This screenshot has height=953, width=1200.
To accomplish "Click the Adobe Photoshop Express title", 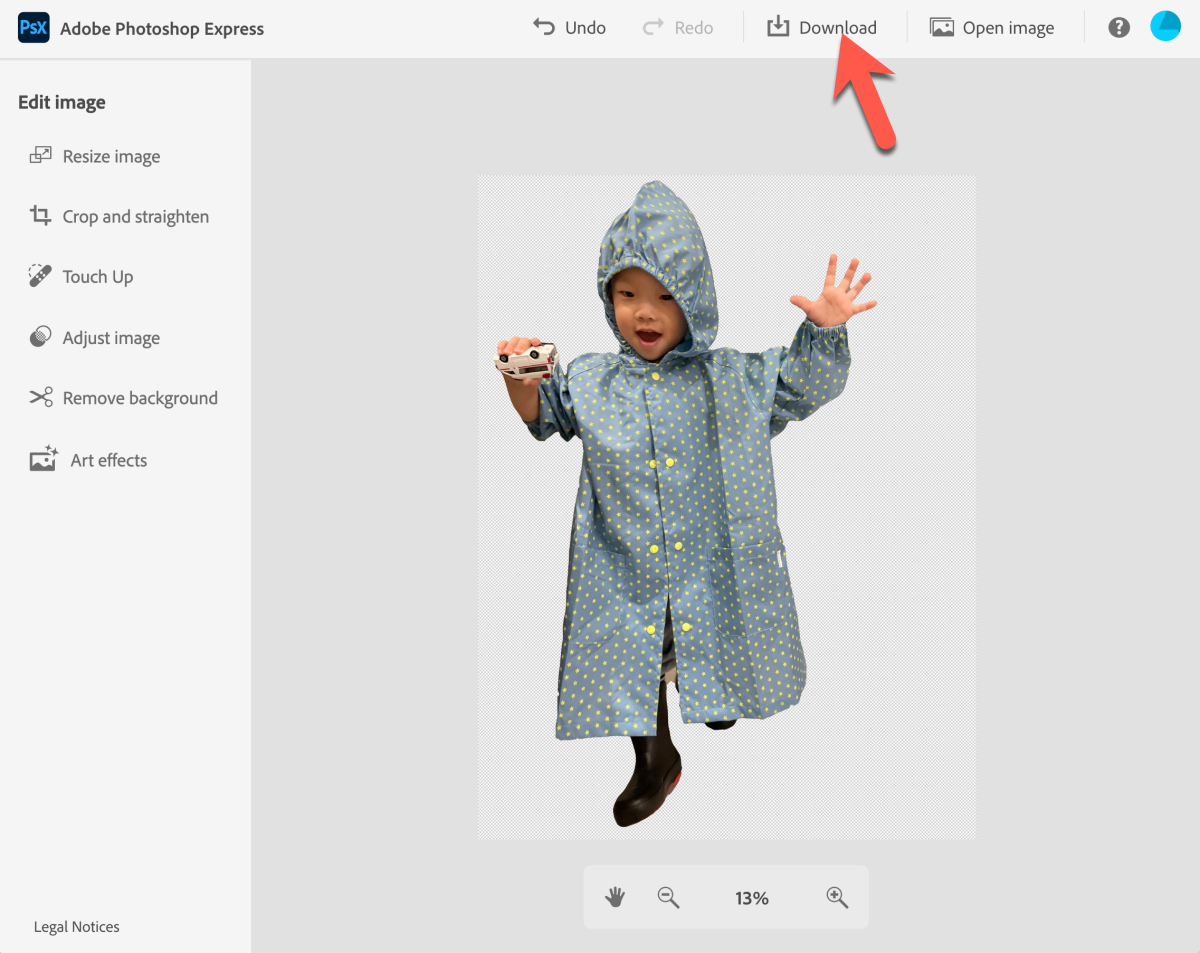I will pyautogui.click(x=162, y=29).
